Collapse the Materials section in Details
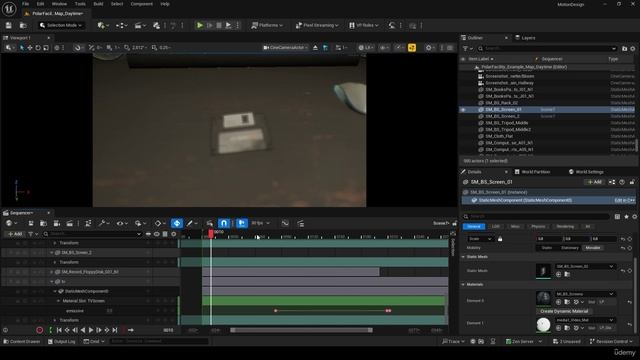 pos(463,284)
